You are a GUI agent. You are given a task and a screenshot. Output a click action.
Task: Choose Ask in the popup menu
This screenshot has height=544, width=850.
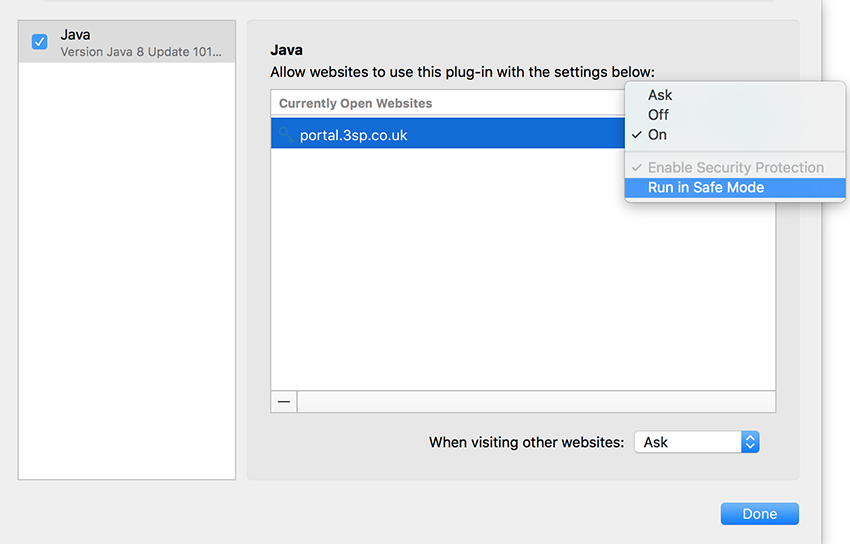click(x=660, y=95)
